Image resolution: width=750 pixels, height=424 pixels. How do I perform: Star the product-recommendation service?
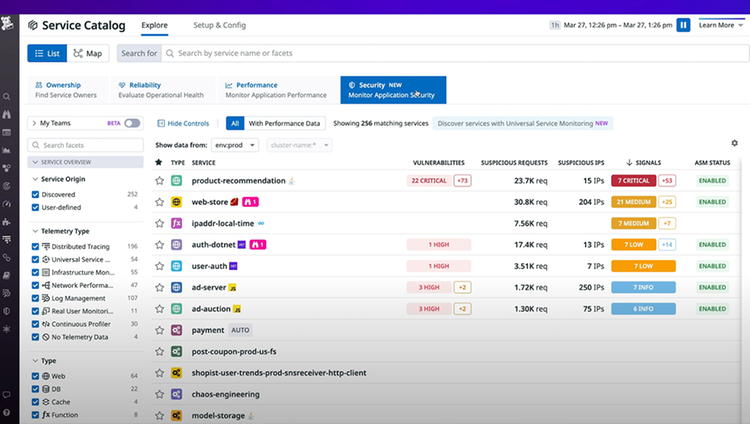pos(159,181)
